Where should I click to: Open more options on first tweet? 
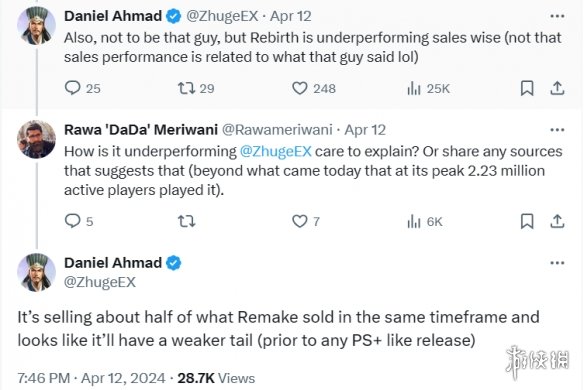pos(557,16)
